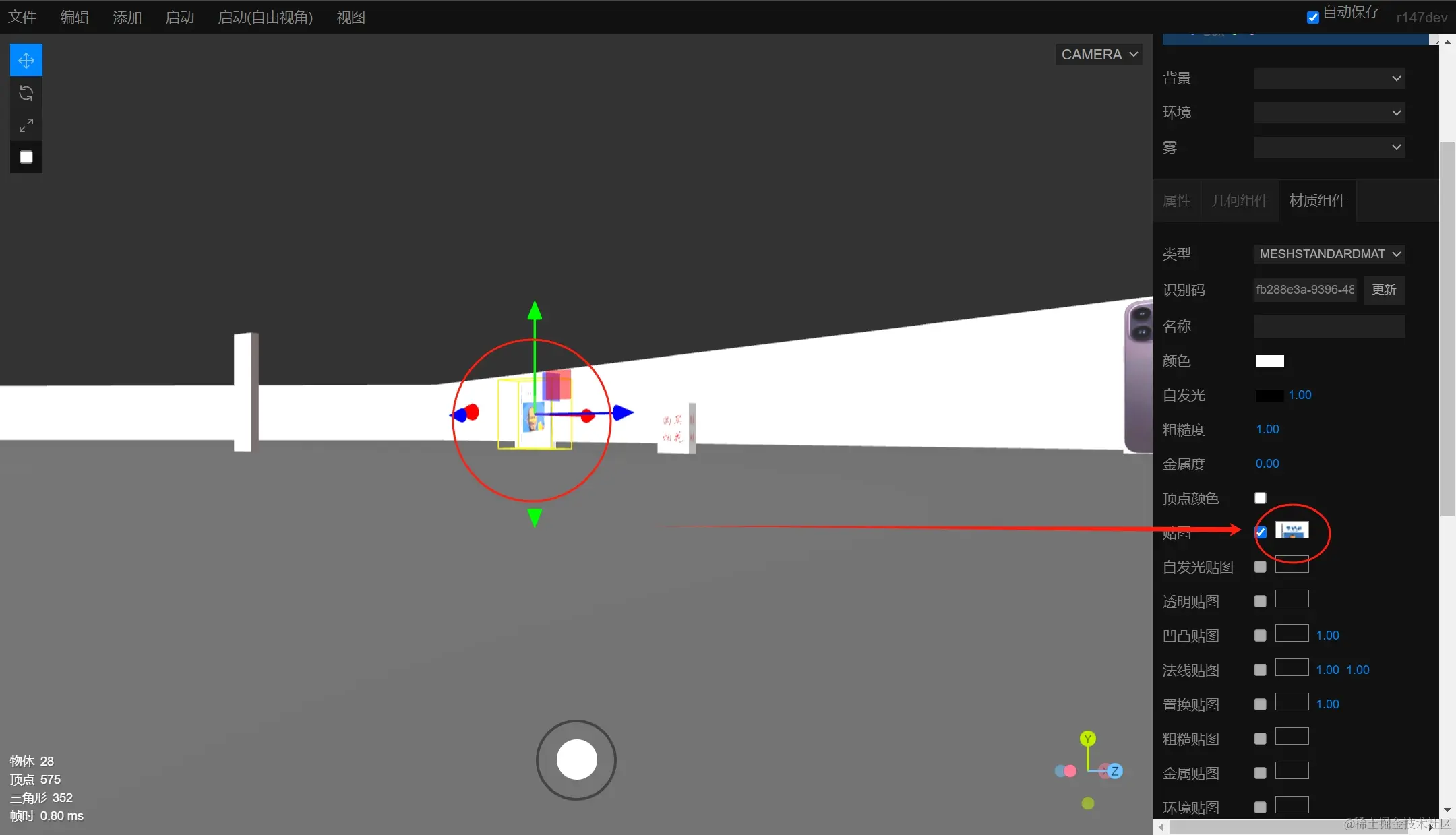Toggle the local space checkbox in the toolbar
The height and width of the screenshot is (835, 1456).
26,157
